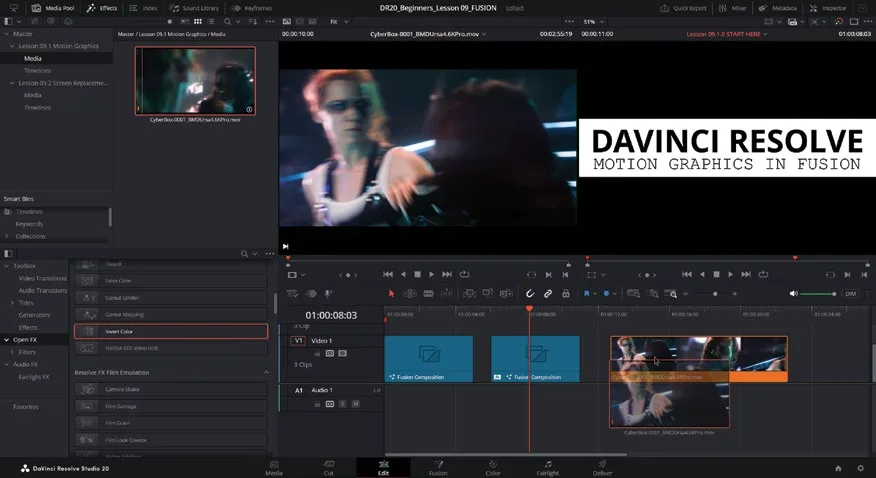Activate Dynamic Trim Mode icon
The image size is (876, 478).
[446, 294]
